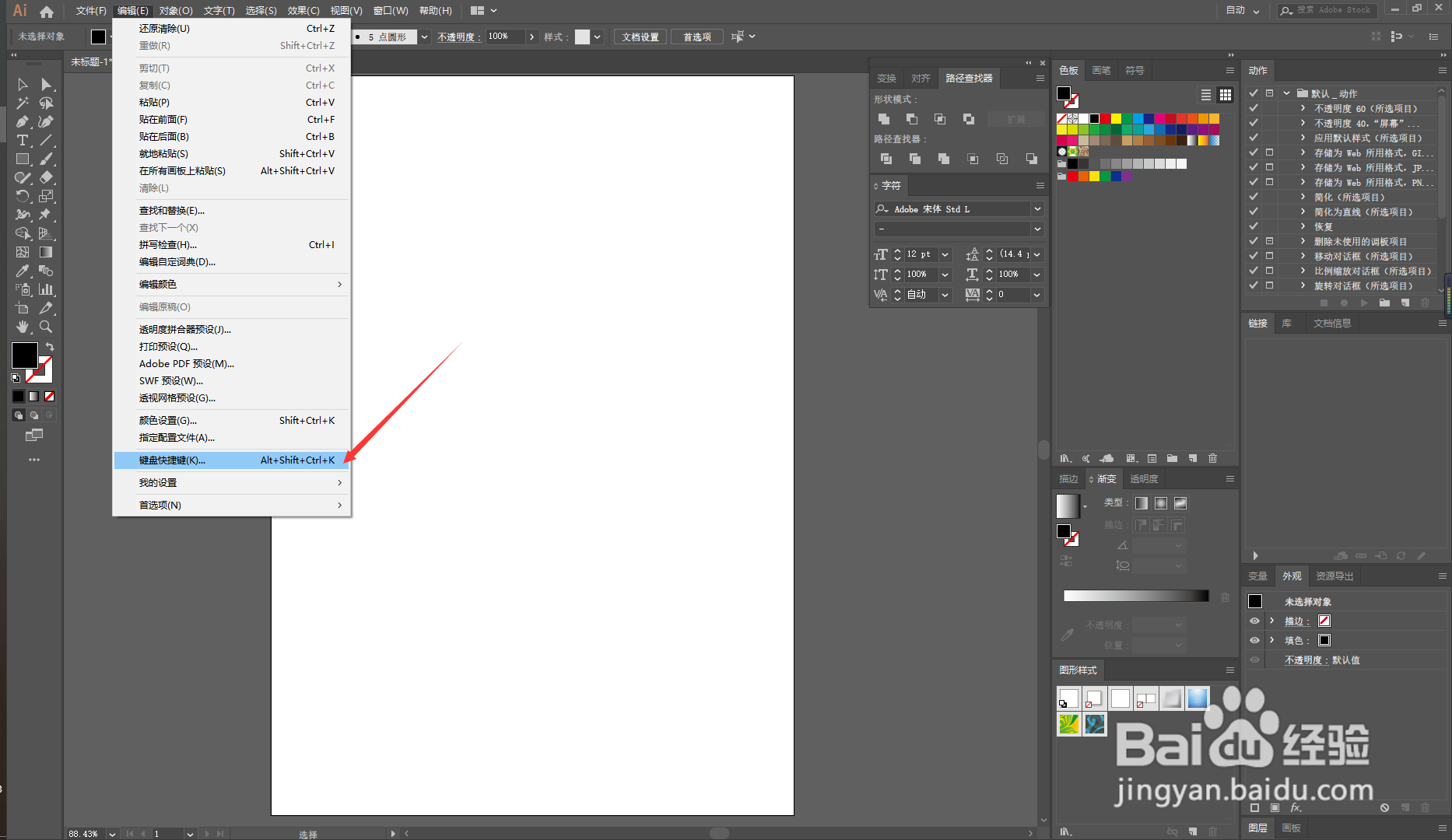Select the Lasso tool
This screenshot has height=840, width=1452.
(x=46, y=103)
